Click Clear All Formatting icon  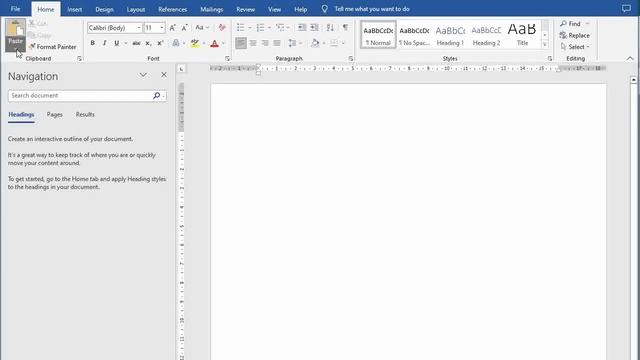click(x=222, y=28)
